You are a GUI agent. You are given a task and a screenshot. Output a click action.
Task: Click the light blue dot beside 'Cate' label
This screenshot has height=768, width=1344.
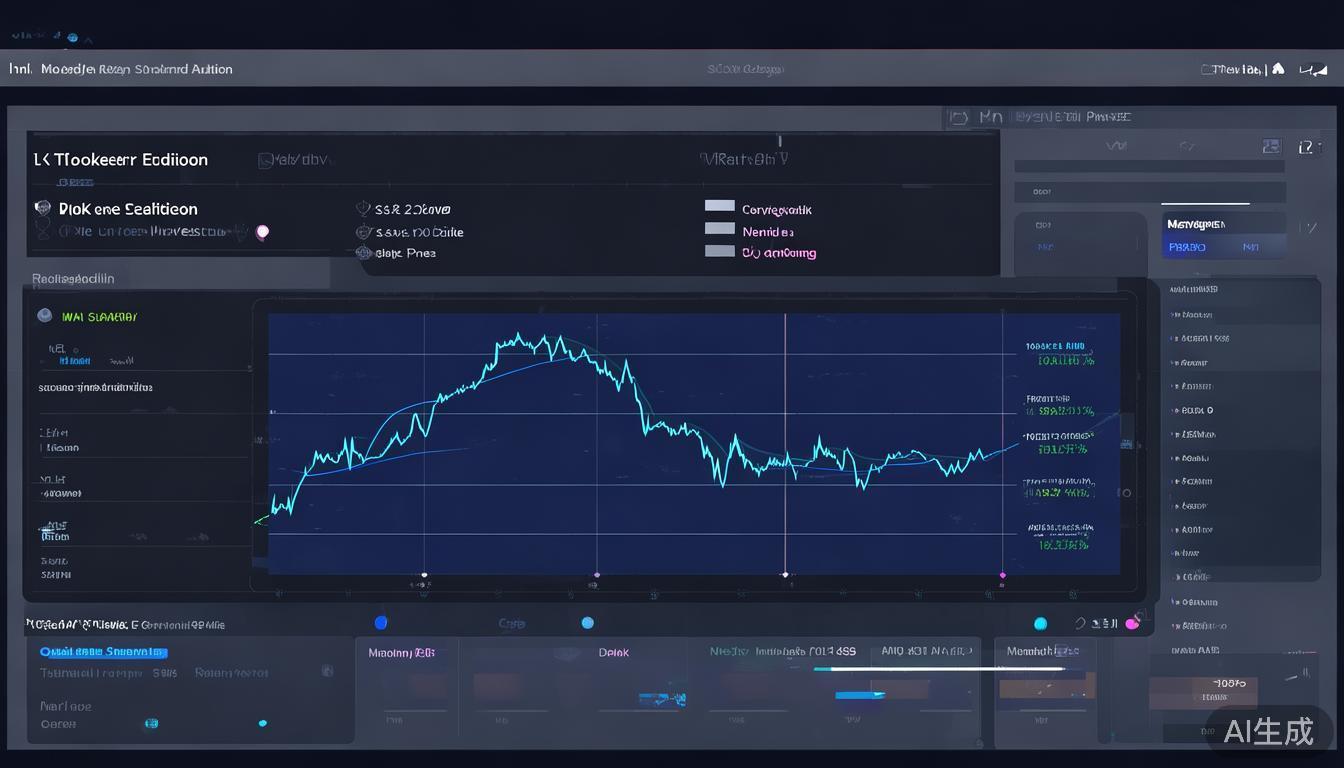point(588,622)
